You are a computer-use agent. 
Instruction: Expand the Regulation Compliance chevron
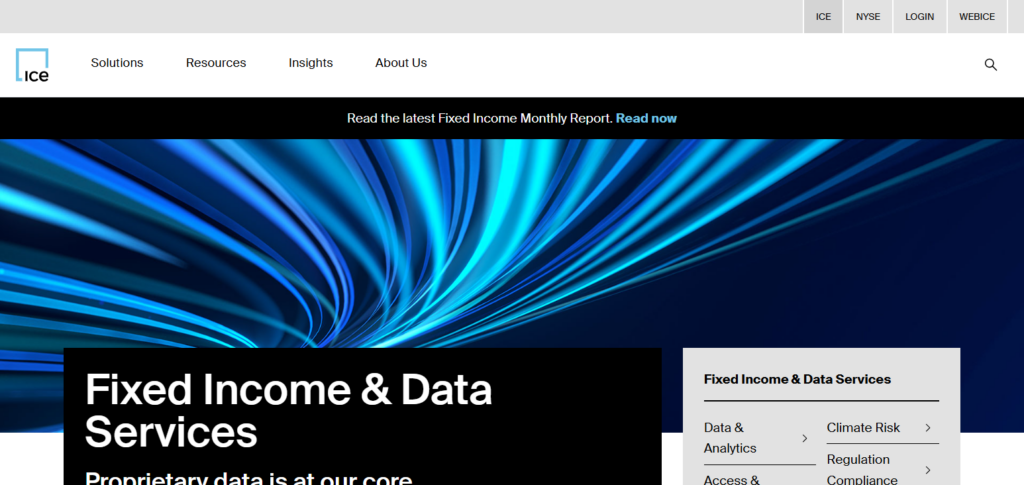(x=927, y=469)
